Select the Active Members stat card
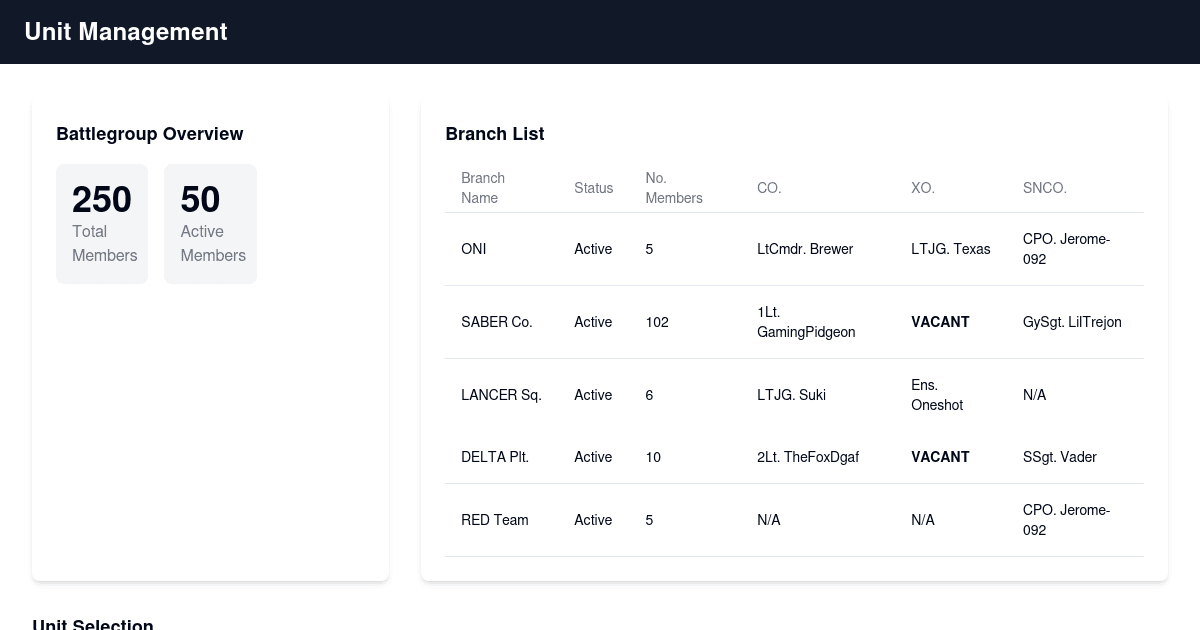Viewport: 1200px width, 630px height. pos(210,224)
